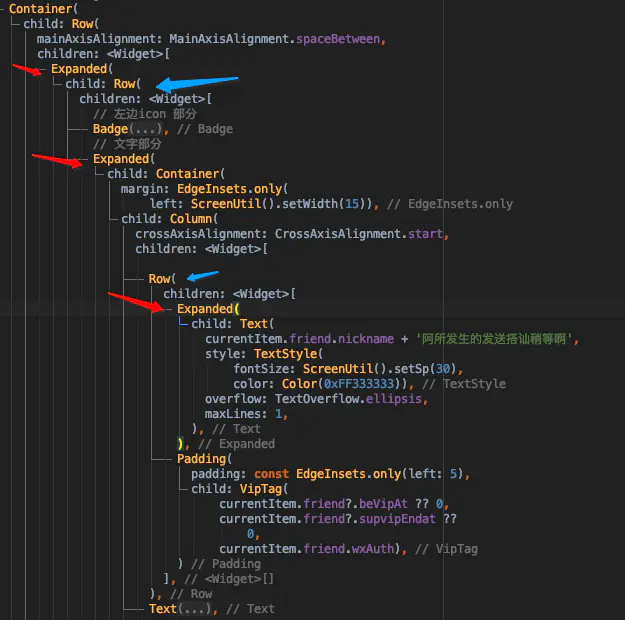Click the supvipEndat property reference
Screen dimensions: 625x620
click(397, 519)
